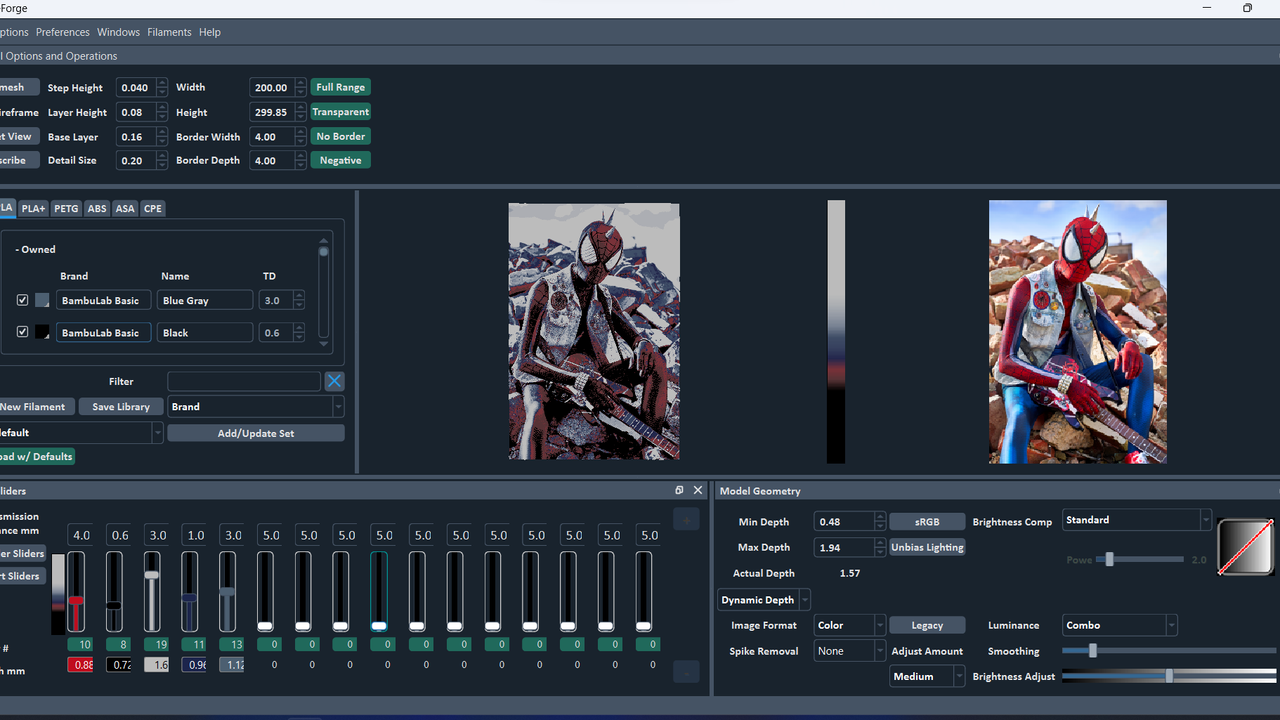Switch to the PETG filament tab
Viewport: 1280px width, 720px height.
66,208
